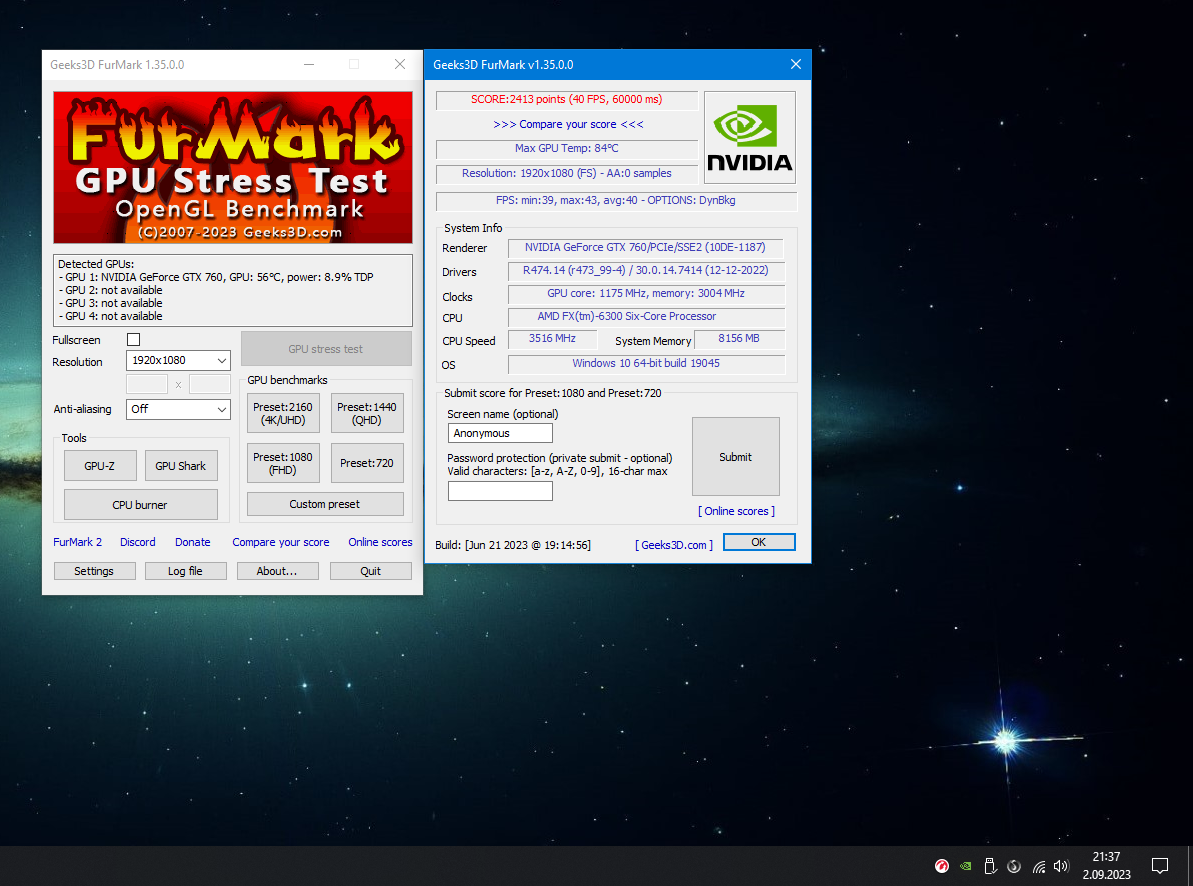
Task: Run the Preset:720 benchmark
Action: point(367,463)
